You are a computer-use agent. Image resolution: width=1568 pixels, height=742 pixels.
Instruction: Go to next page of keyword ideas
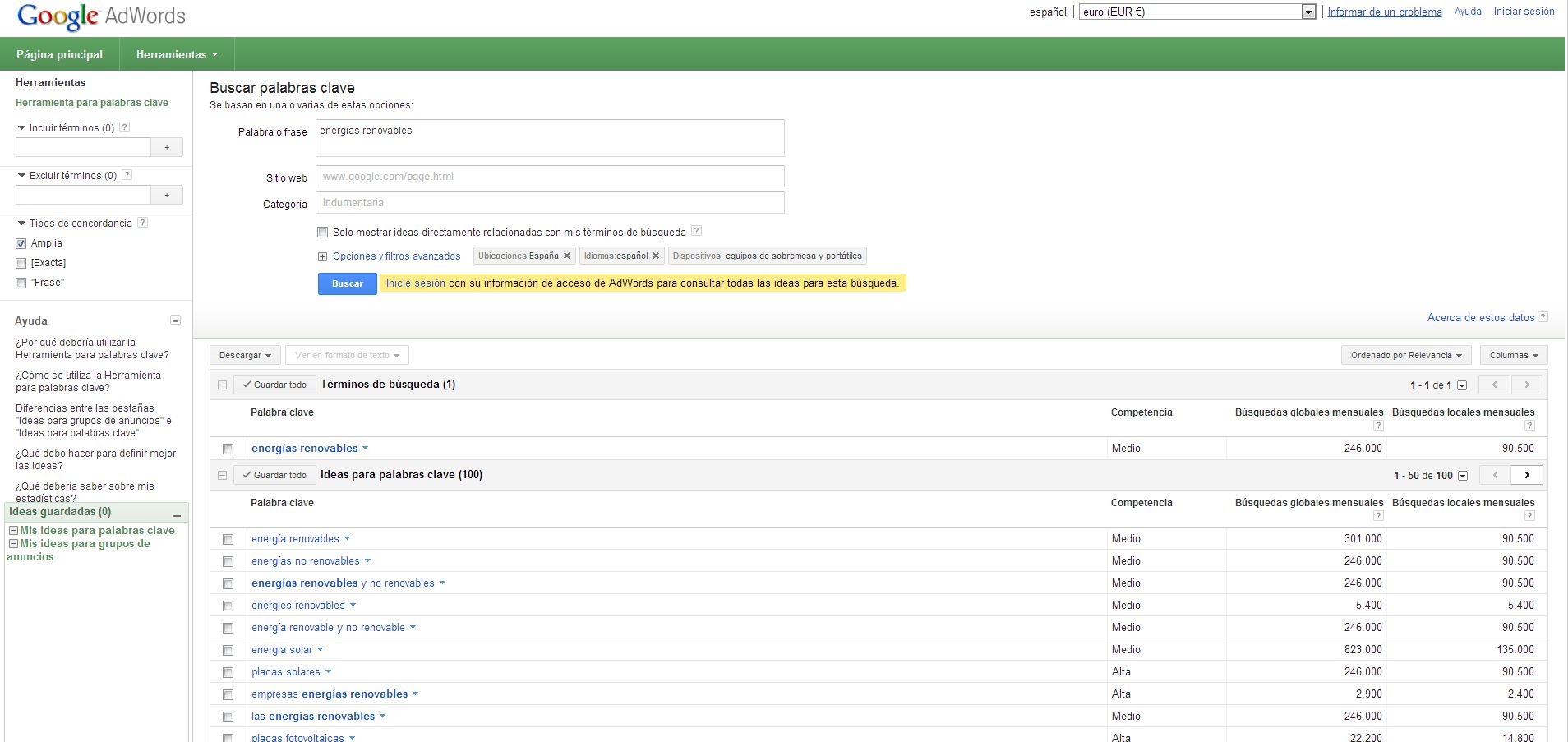pyautogui.click(x=1527, y=475)
